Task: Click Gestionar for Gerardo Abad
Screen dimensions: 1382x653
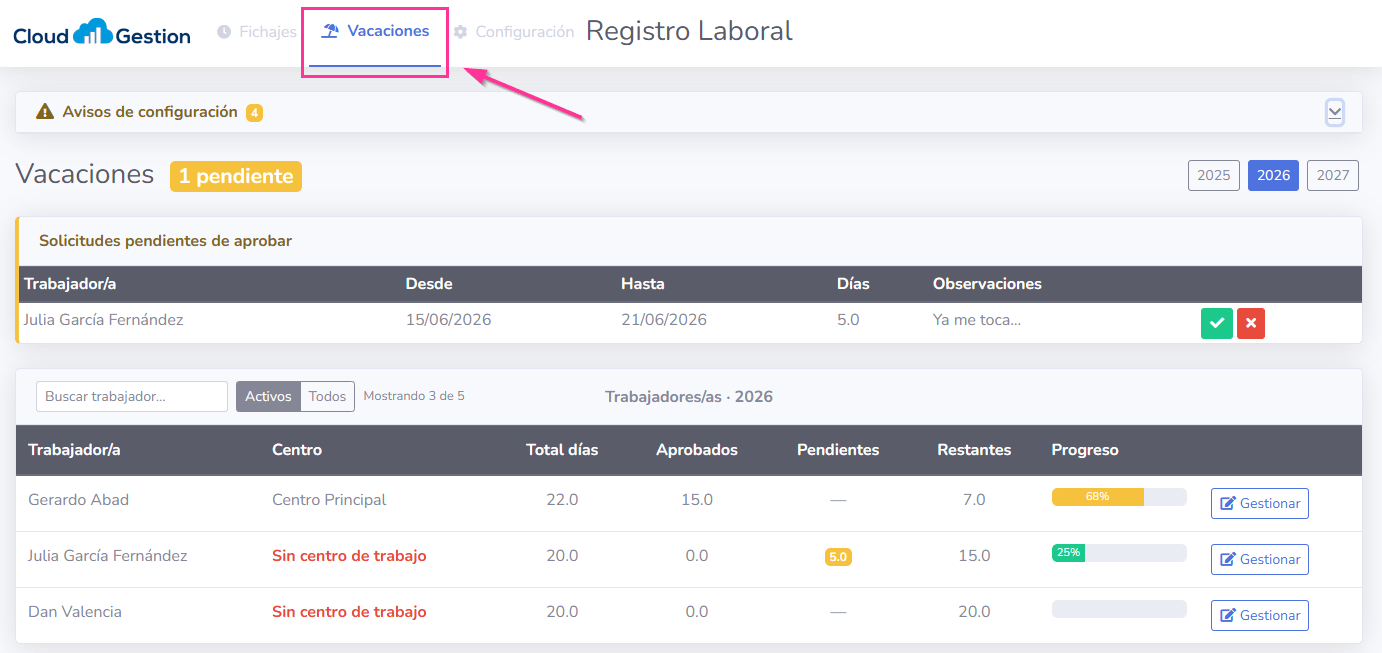Action: [1260, 503]
